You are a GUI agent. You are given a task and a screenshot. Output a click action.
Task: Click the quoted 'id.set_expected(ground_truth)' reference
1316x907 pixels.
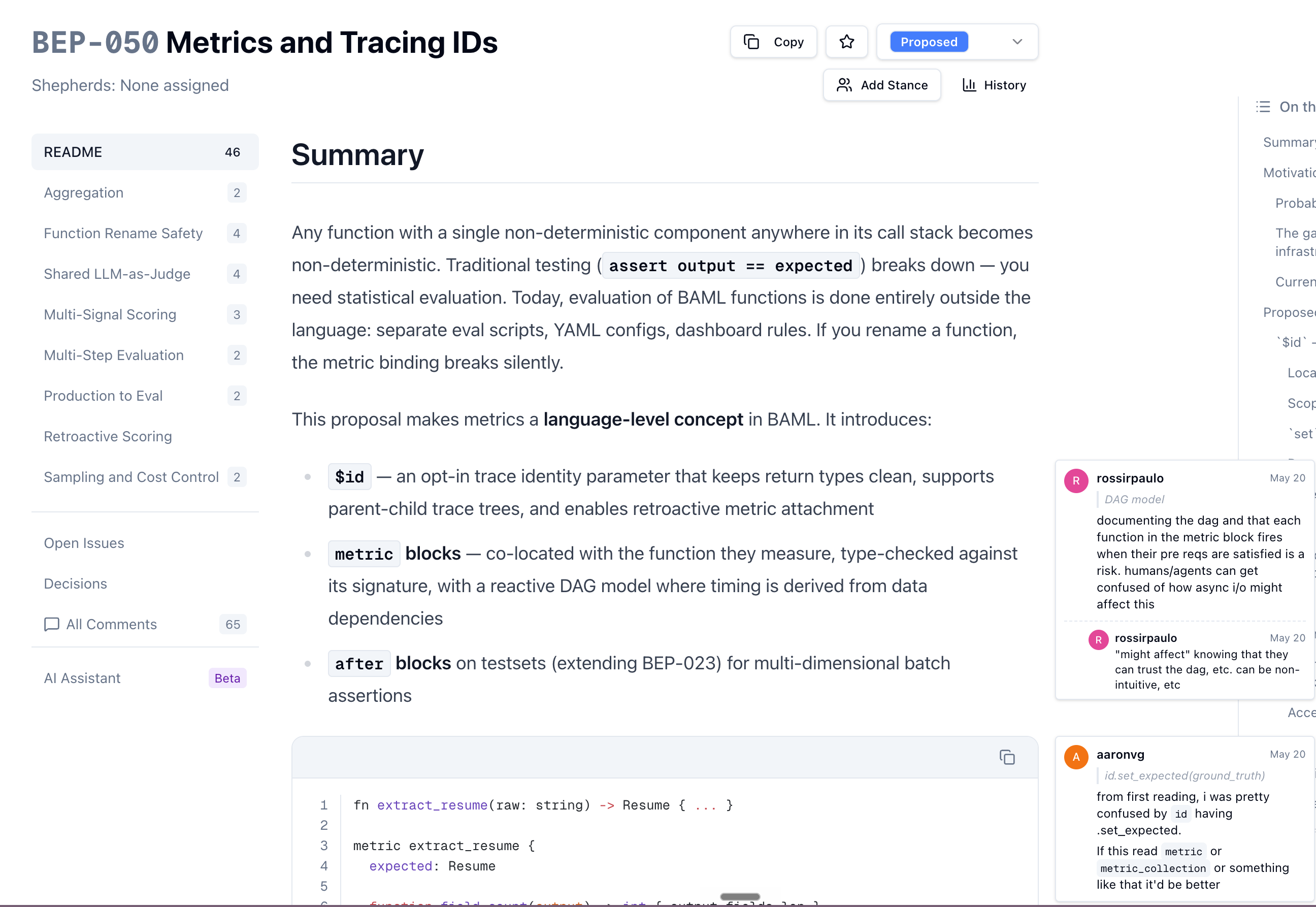click(x=1185, y=776)
